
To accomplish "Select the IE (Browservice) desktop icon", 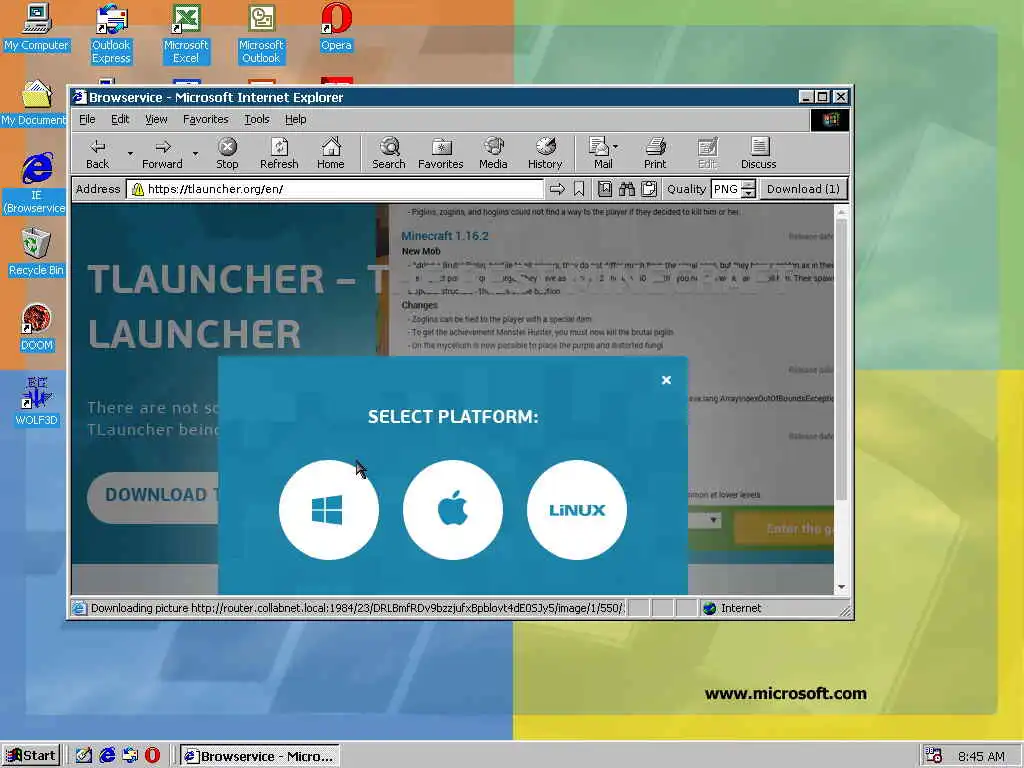I will [x=36, y=184].
